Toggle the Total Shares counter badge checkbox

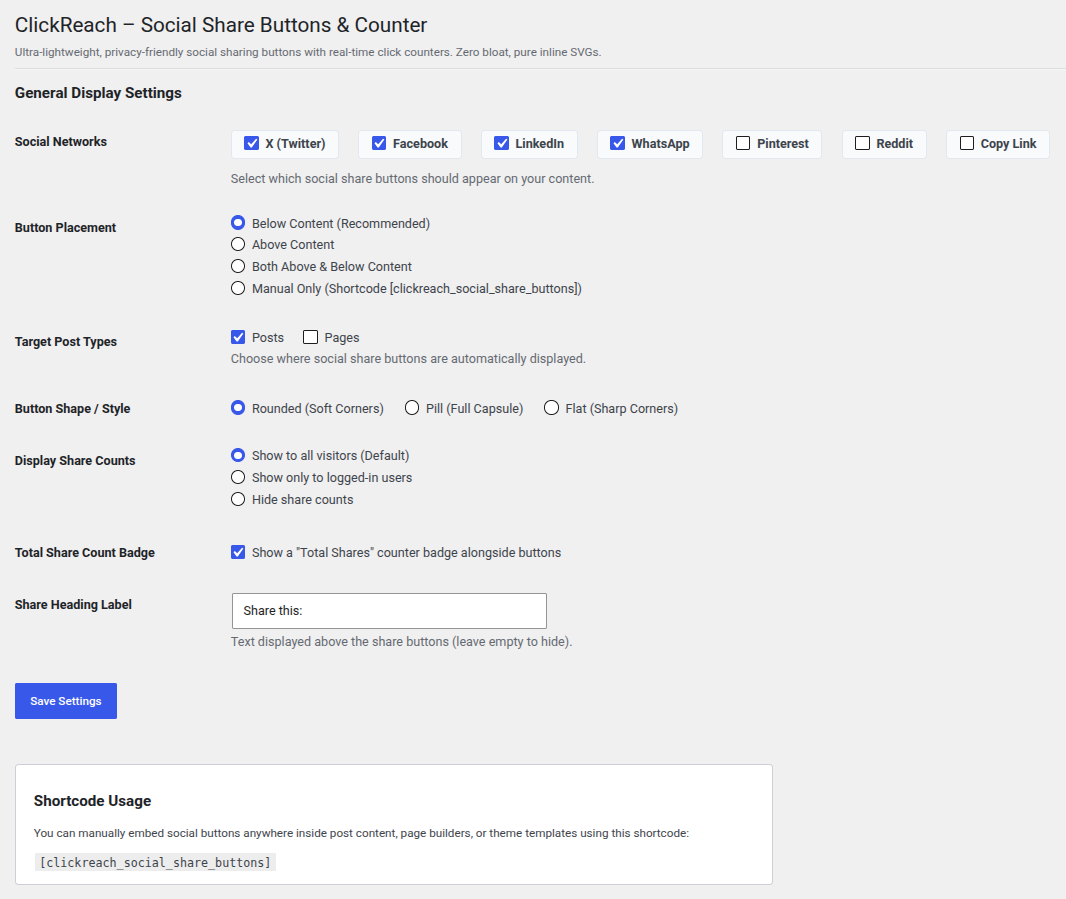pos(238,552)
